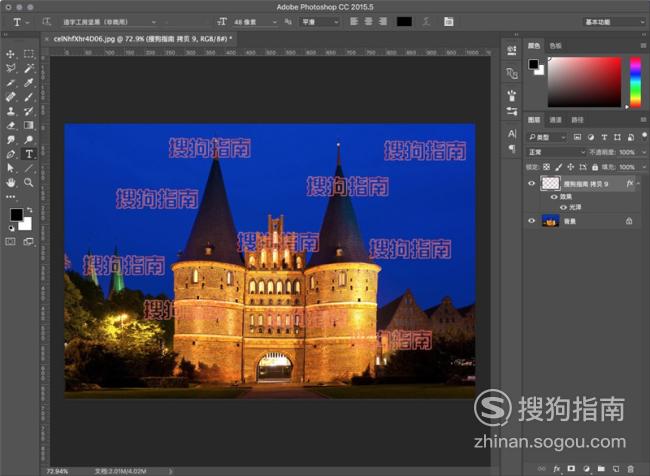Open the workspace switcher dropdown

(x=614, y=22)
